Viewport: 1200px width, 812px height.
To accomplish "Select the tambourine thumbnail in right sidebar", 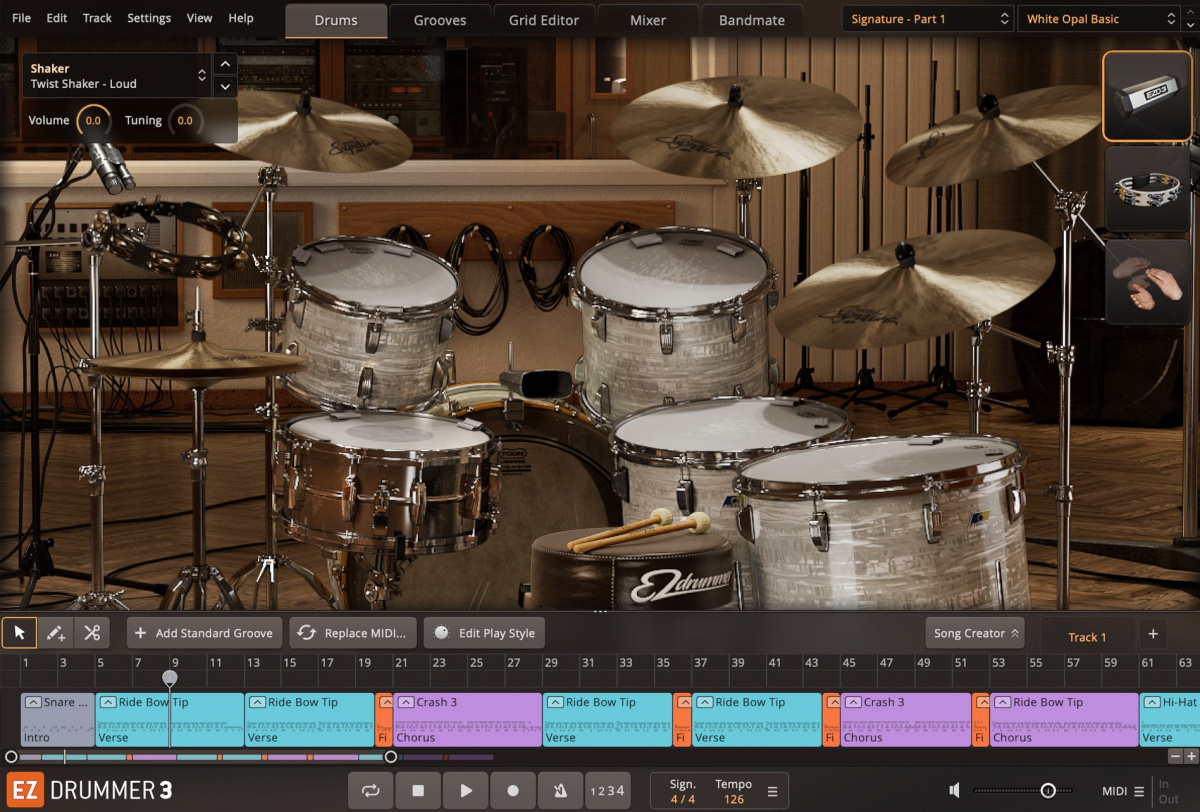I will click(1147, 188).
